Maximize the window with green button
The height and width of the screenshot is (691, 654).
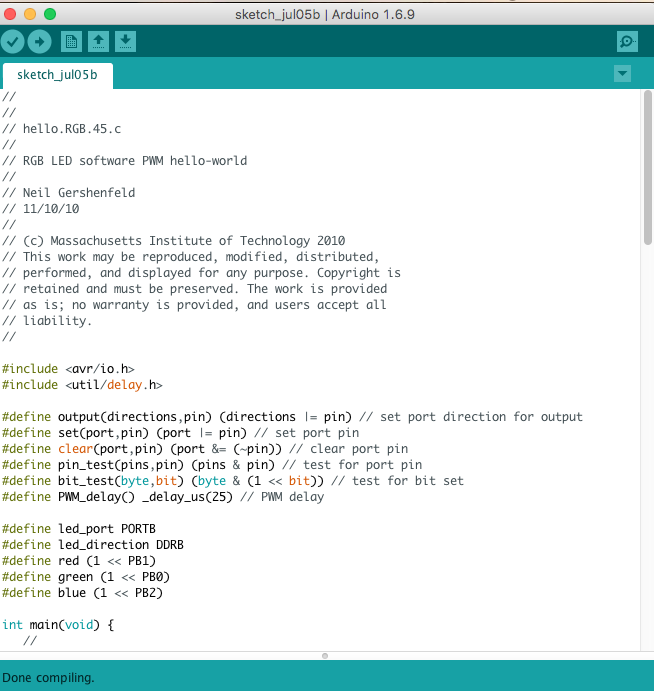tap(50, 14)
